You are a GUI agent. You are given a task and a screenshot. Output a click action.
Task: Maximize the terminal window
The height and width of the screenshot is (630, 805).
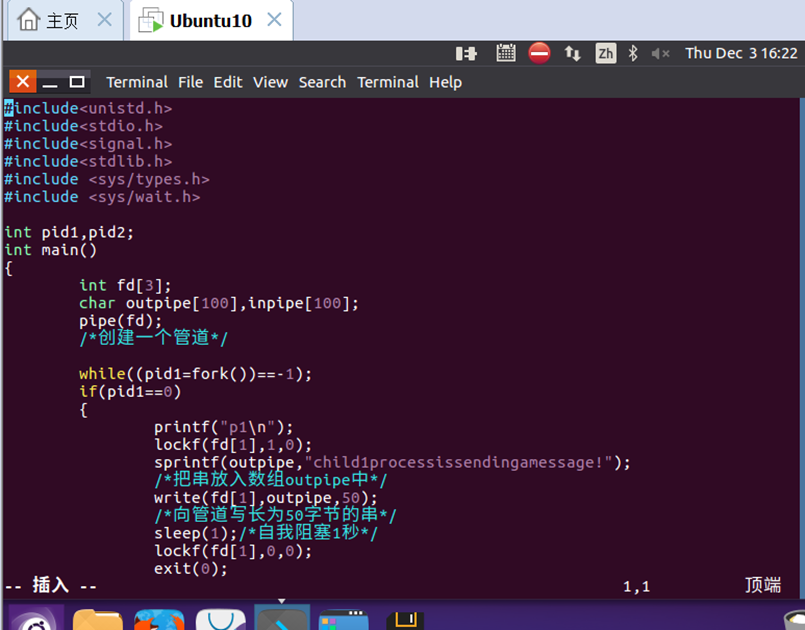pyautogui.click(x=77, y=82)
